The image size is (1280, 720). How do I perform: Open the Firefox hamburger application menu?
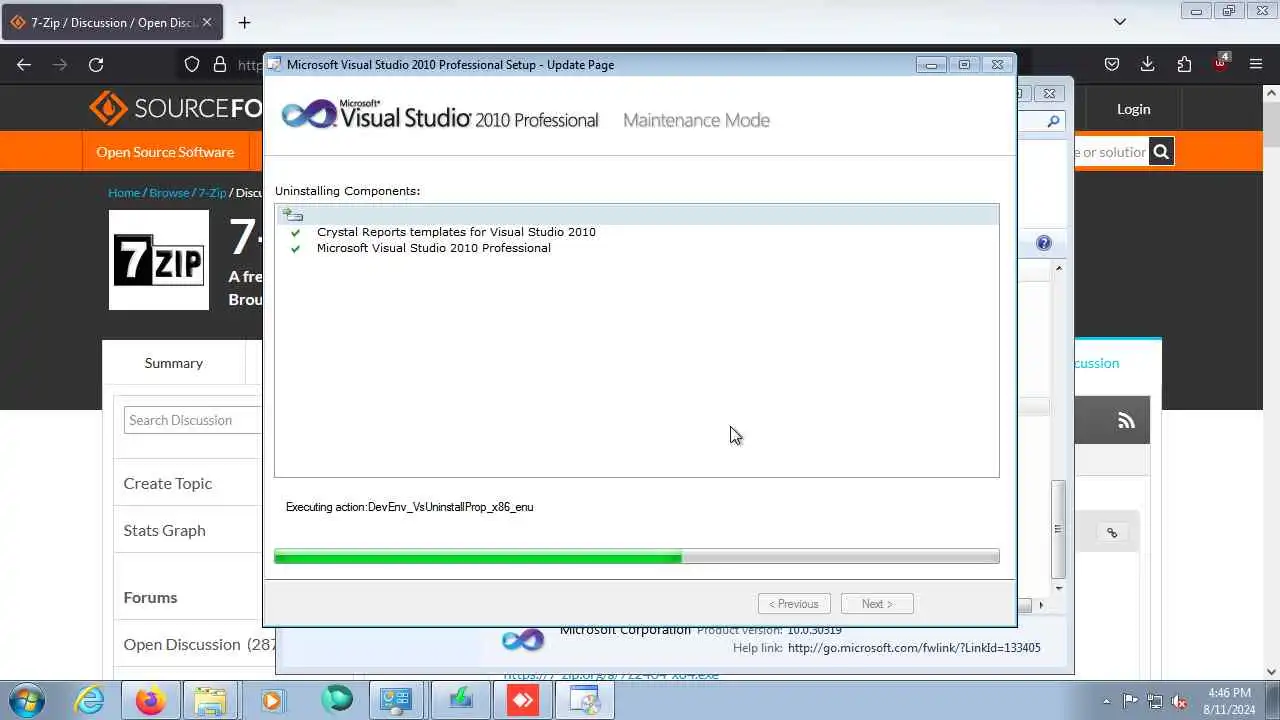pyautogui.click(x=1256, y=64)
